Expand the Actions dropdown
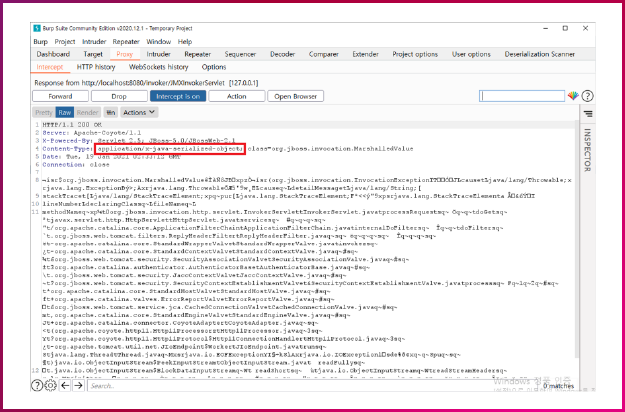 pyautogui.click(x=139, y=112)
